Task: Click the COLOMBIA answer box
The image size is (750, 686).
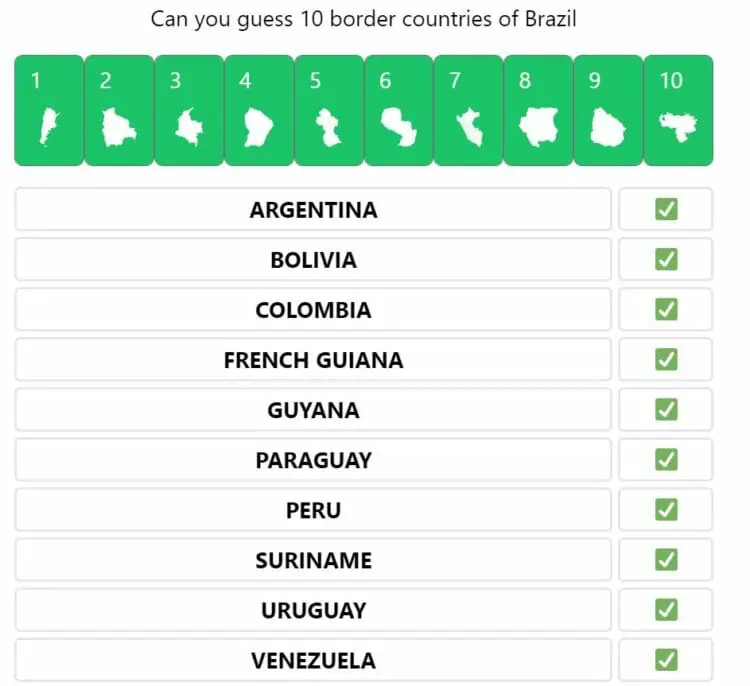Action: 313,310
